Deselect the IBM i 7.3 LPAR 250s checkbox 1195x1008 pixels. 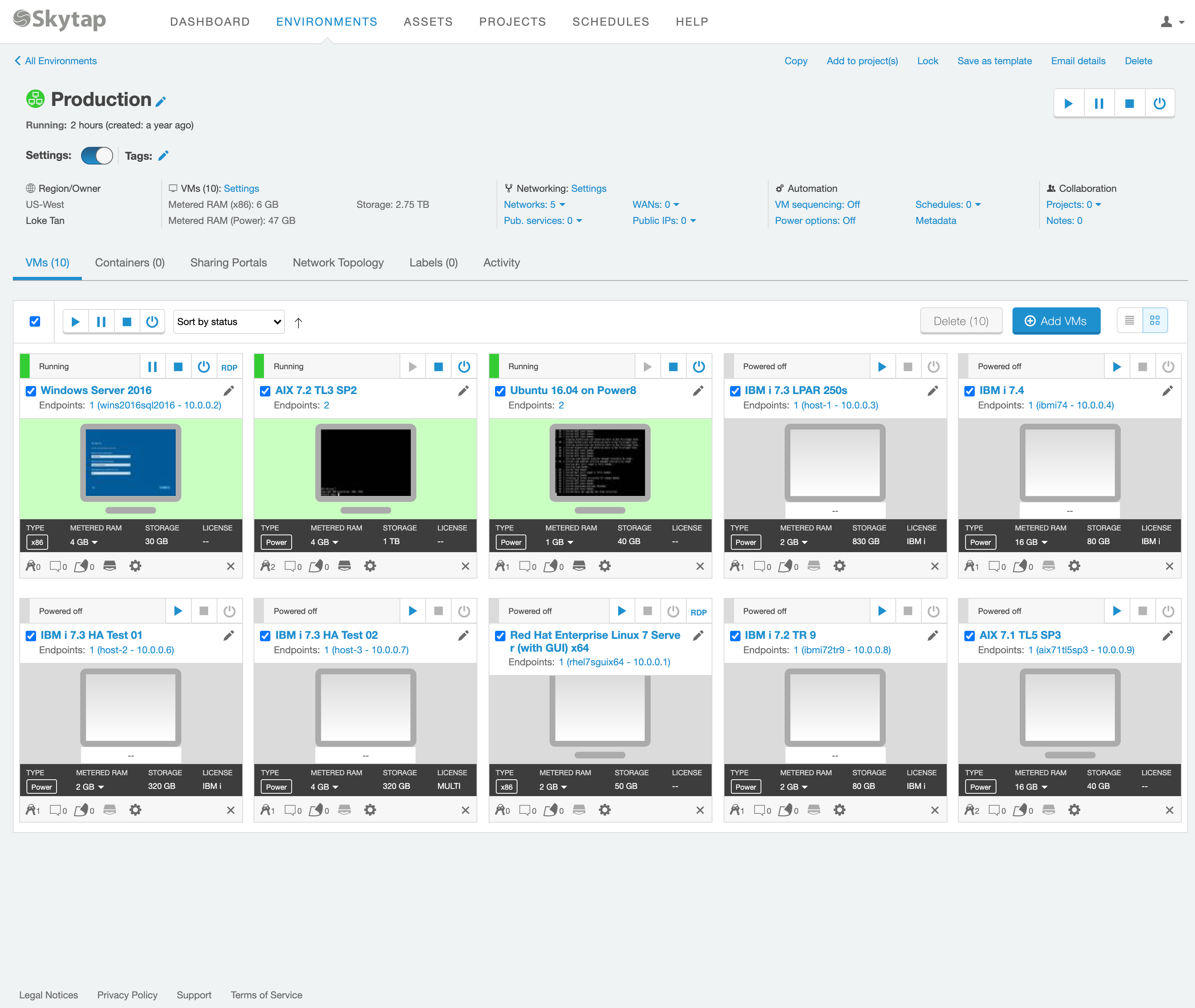735,391
